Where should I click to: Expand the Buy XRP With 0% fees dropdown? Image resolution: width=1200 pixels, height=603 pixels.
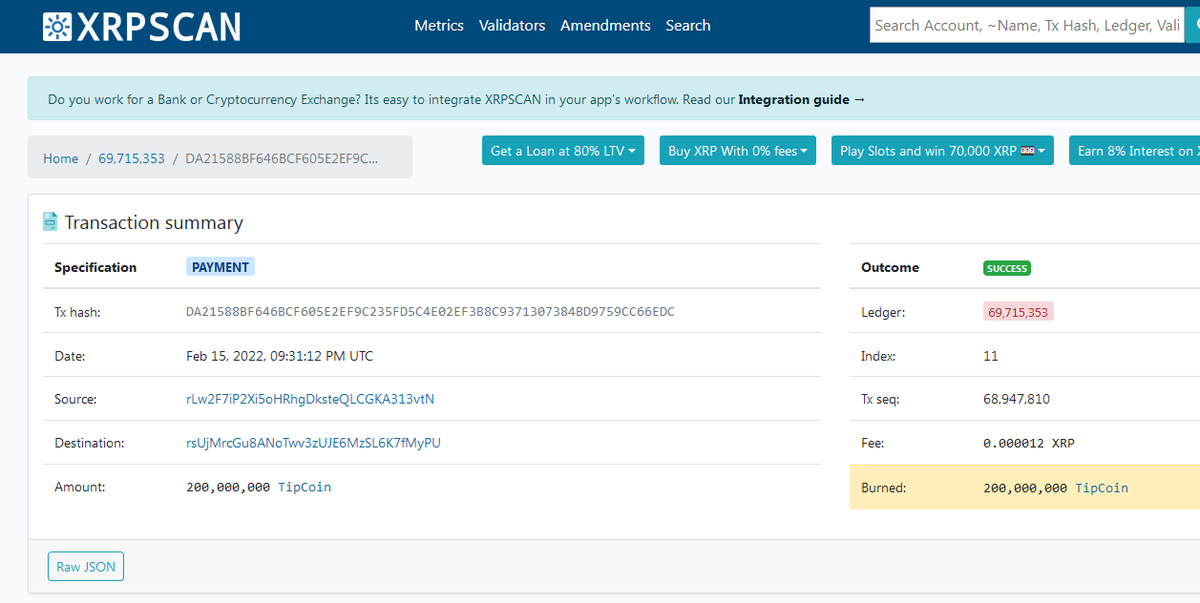pos(738,151)
